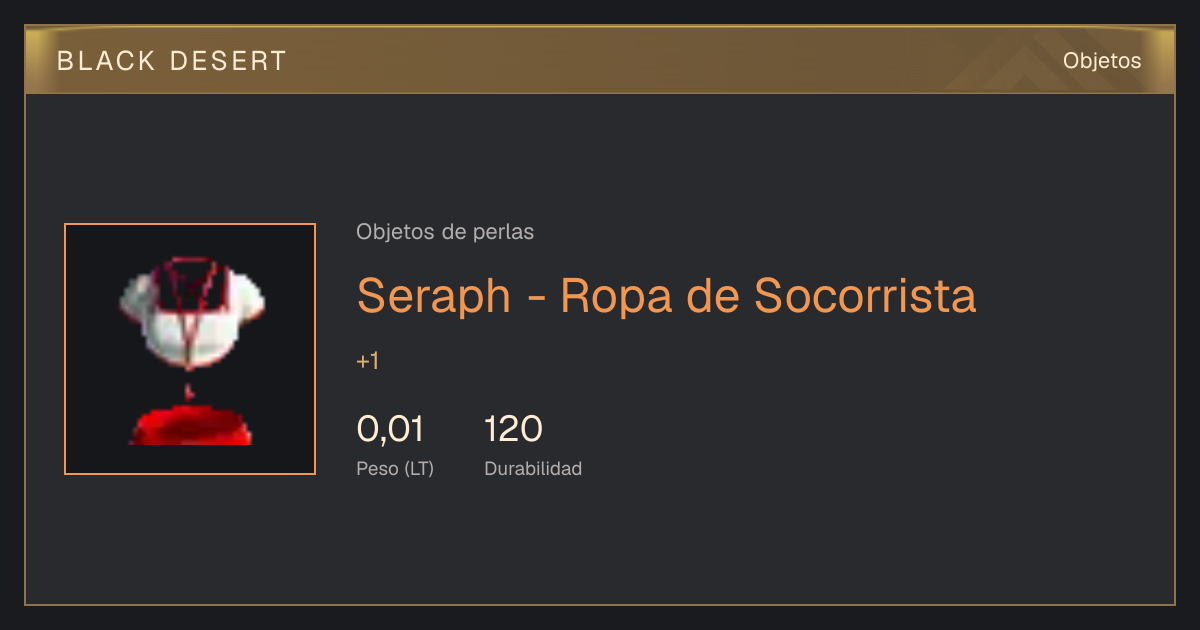
Task: Click the word perlas in category text
Action: [503, 232]
